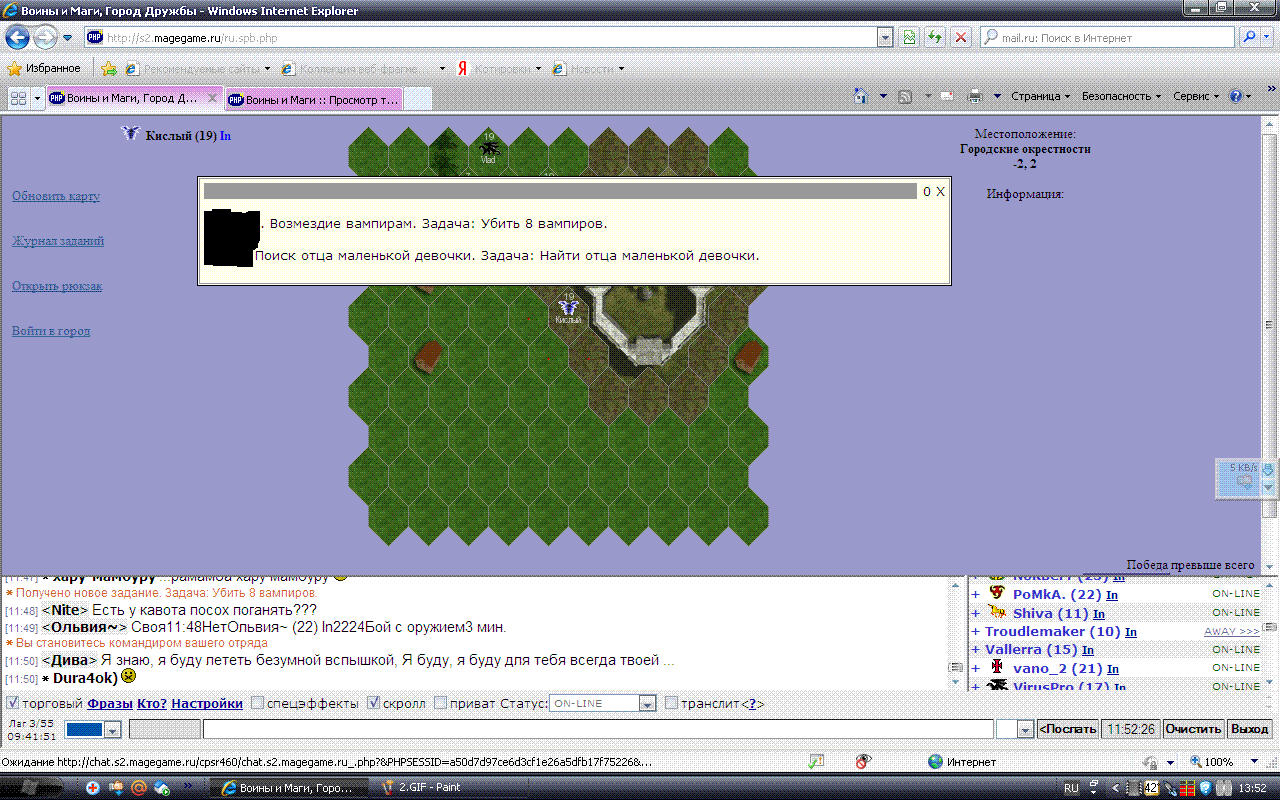The image size is (1280, 800).
Task: Click the chat message input field
Action: (598, 730)
